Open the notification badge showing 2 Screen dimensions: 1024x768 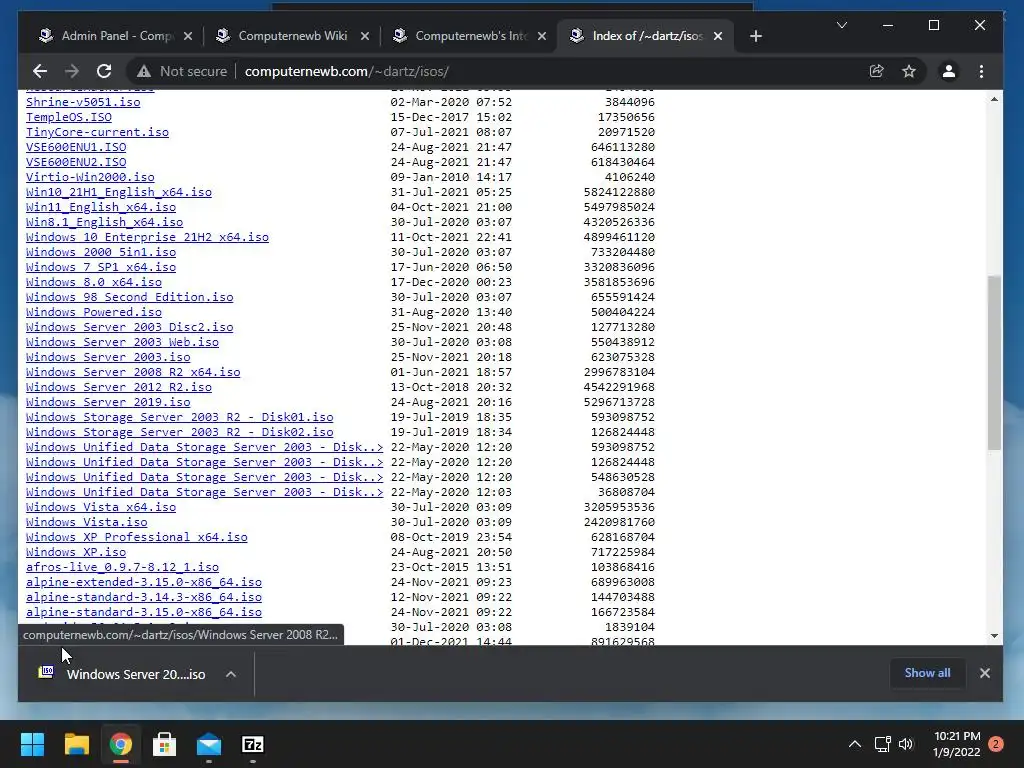996,744
